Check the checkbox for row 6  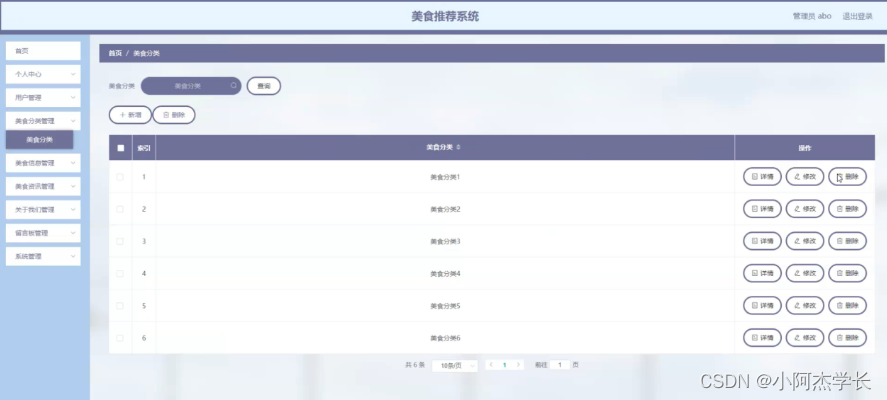point(120,338)
